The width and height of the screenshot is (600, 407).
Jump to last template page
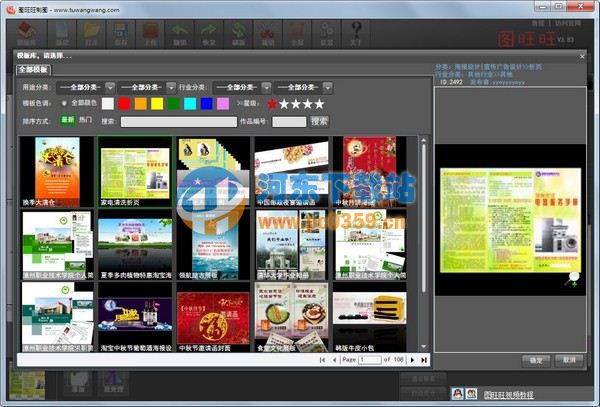[x=424, y=360]
